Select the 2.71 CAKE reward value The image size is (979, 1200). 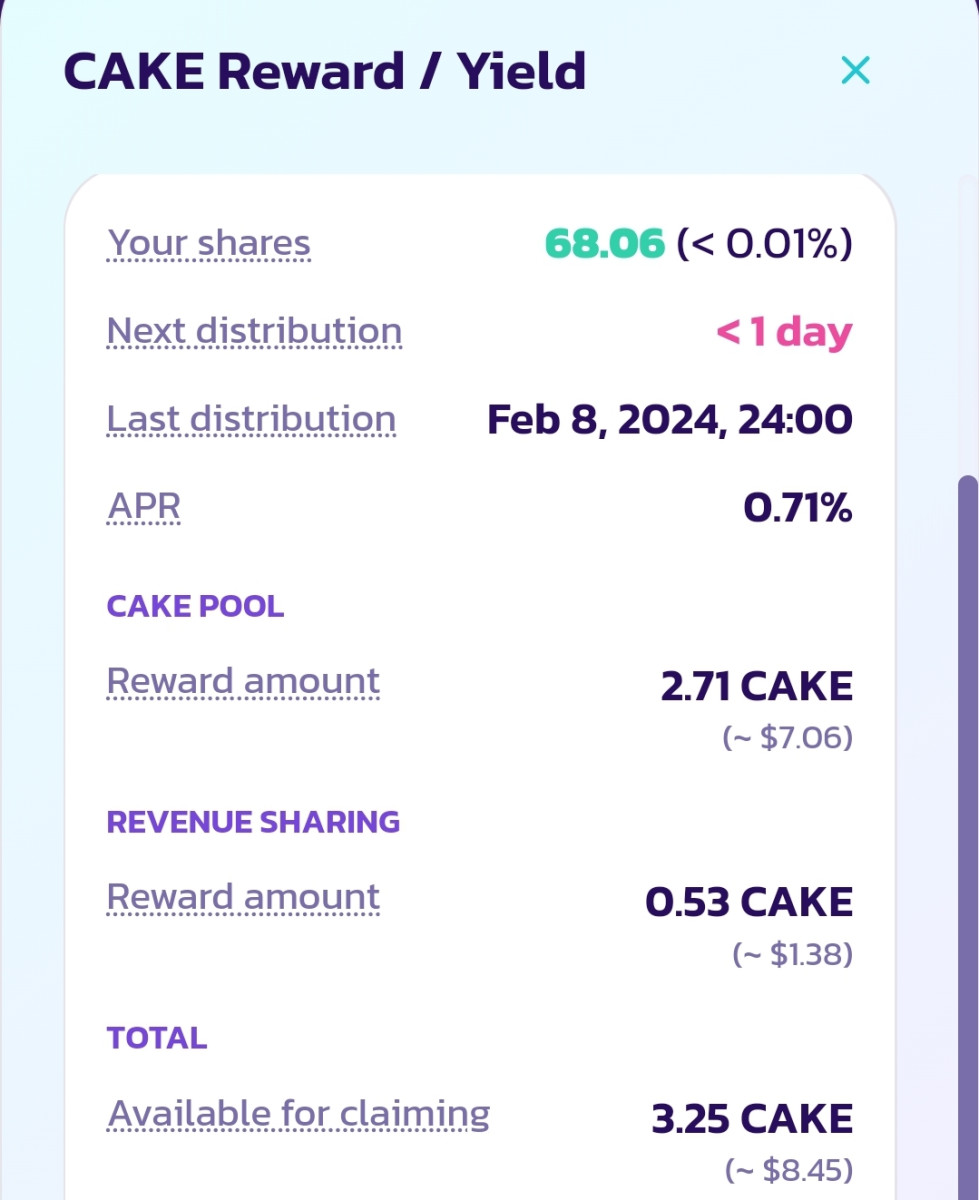(x=756, y=687)
